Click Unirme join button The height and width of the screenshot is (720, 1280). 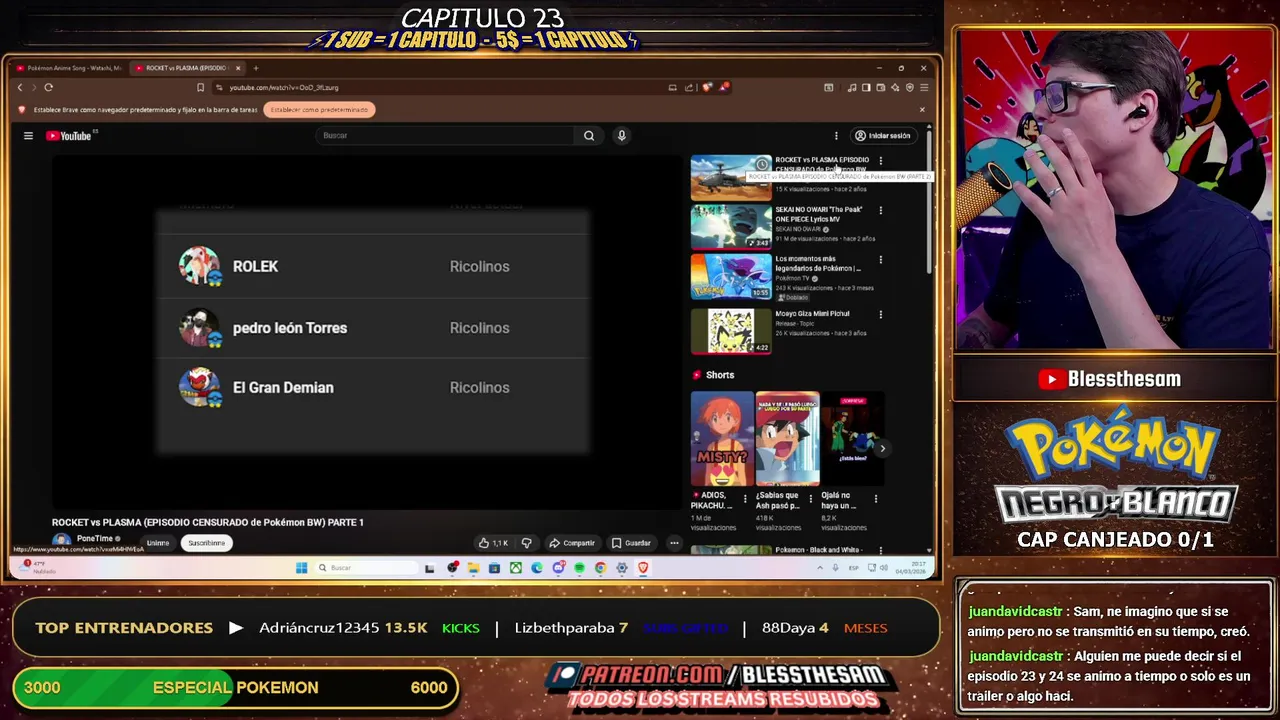[x=158, y=543]
